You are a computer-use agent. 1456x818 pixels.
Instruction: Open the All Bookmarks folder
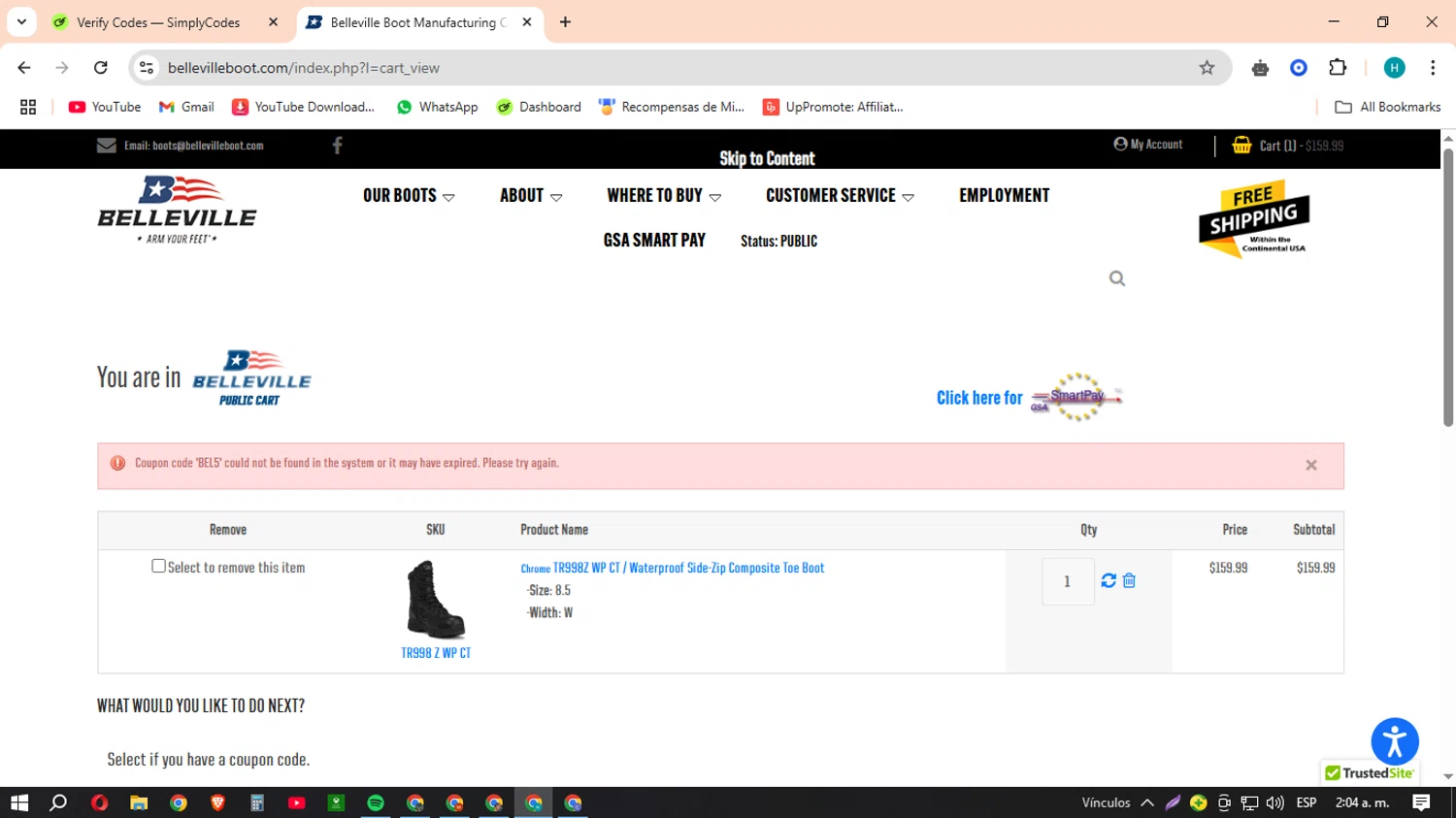(1388, 107)
